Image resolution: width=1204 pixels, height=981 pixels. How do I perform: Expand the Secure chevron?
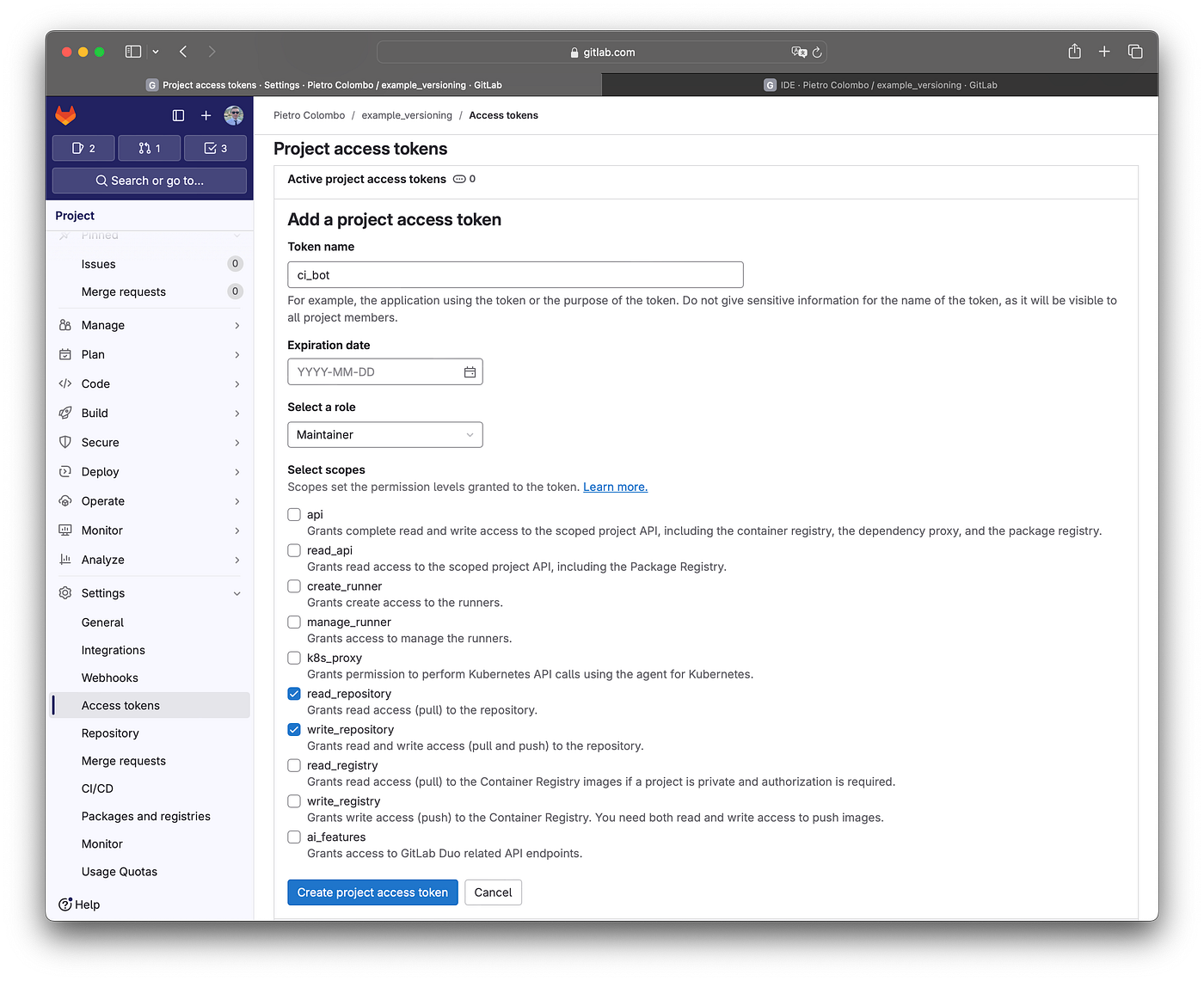(237, 442)
